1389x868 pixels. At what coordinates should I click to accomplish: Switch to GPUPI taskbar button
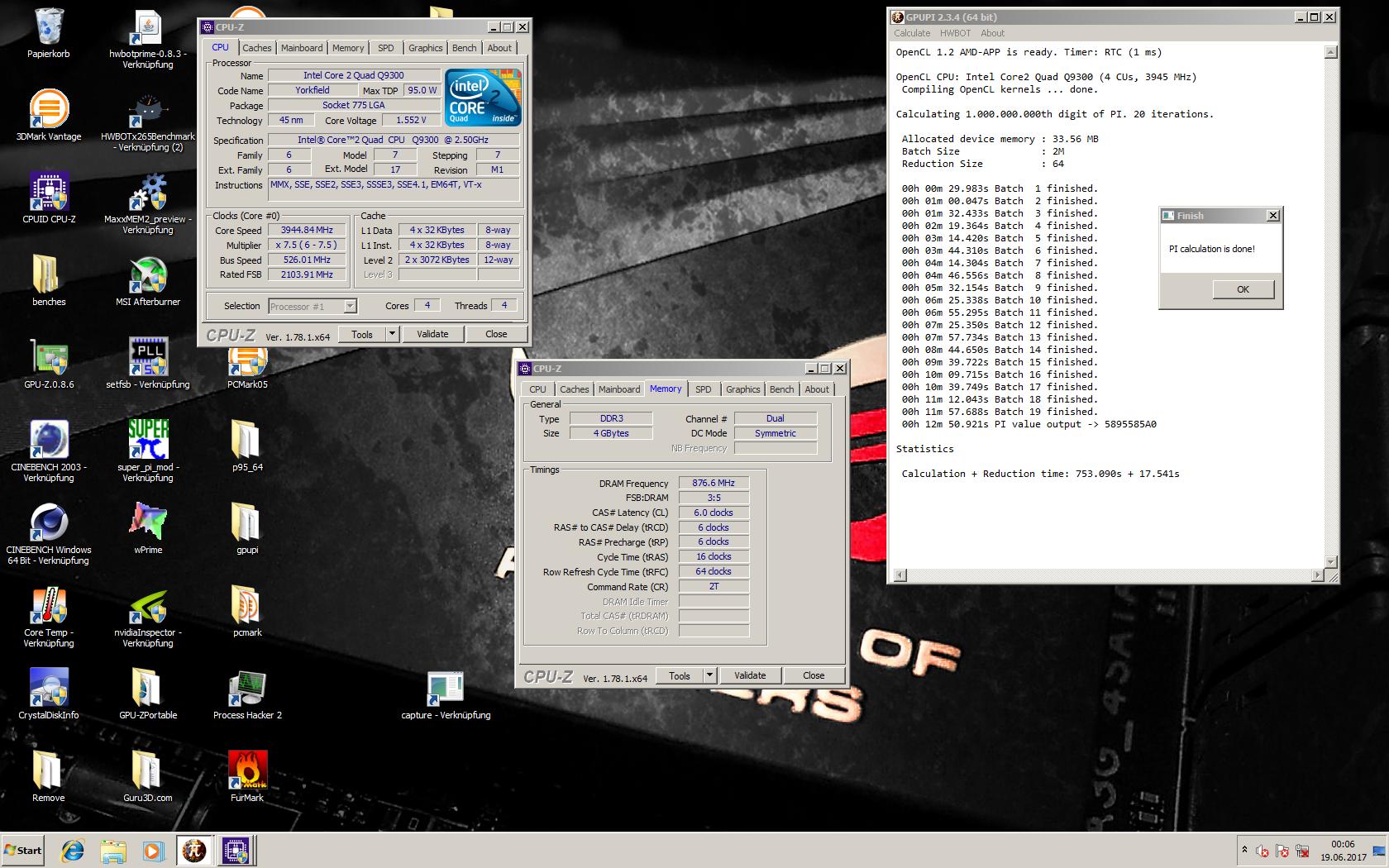pos(194,851)
